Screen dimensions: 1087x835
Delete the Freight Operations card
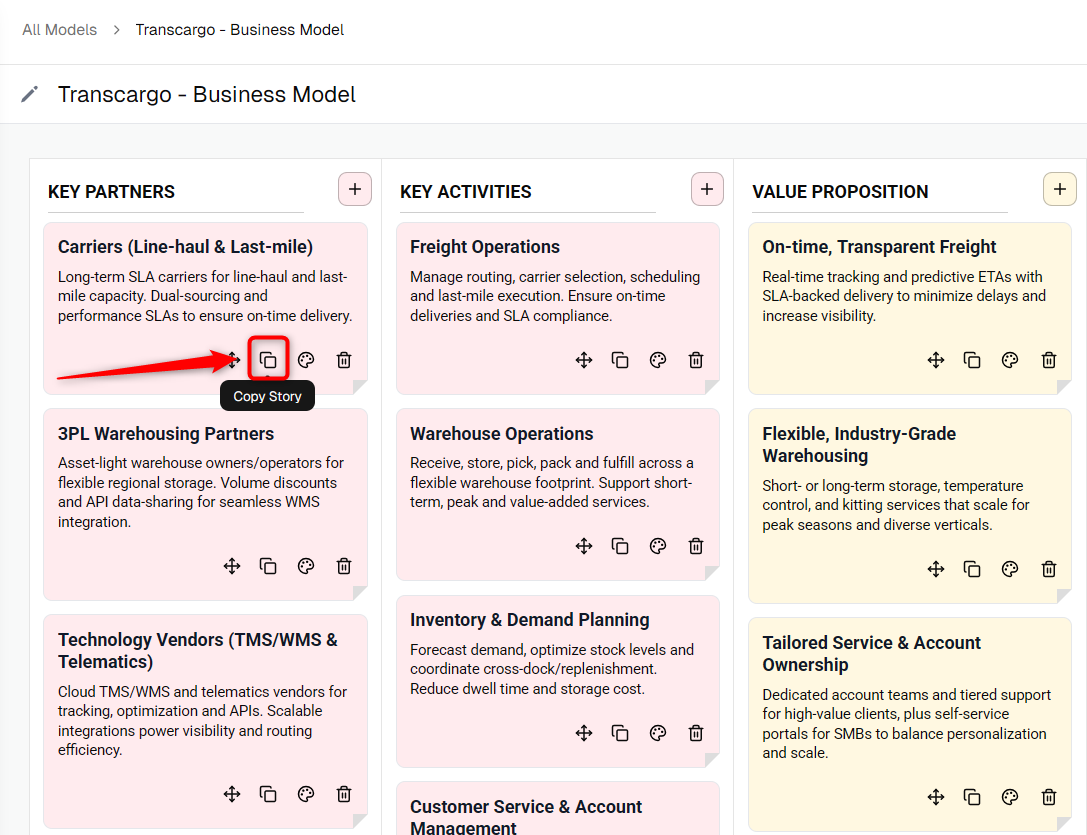[x=696, y=360]
